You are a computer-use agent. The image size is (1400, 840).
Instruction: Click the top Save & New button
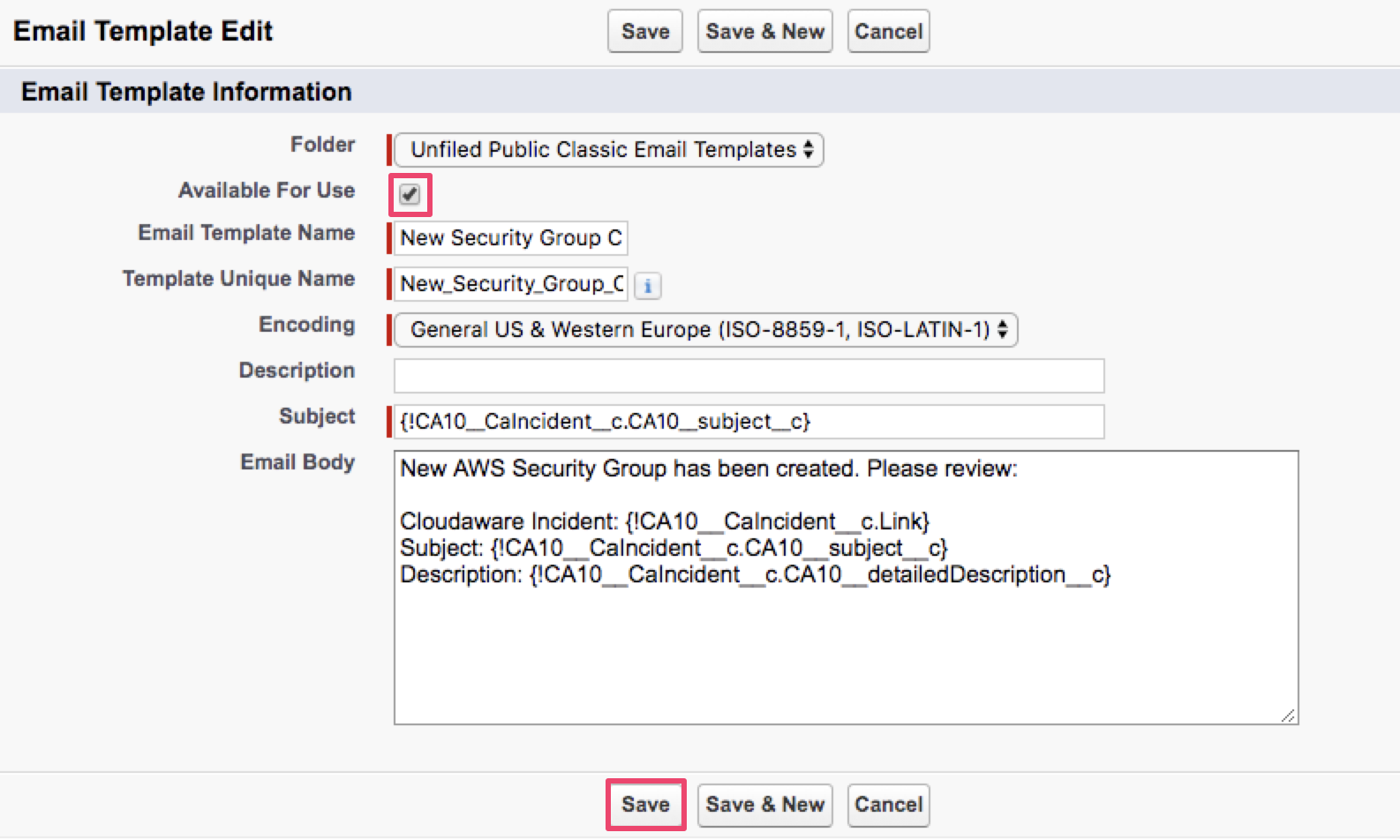(x=764, y=32)
